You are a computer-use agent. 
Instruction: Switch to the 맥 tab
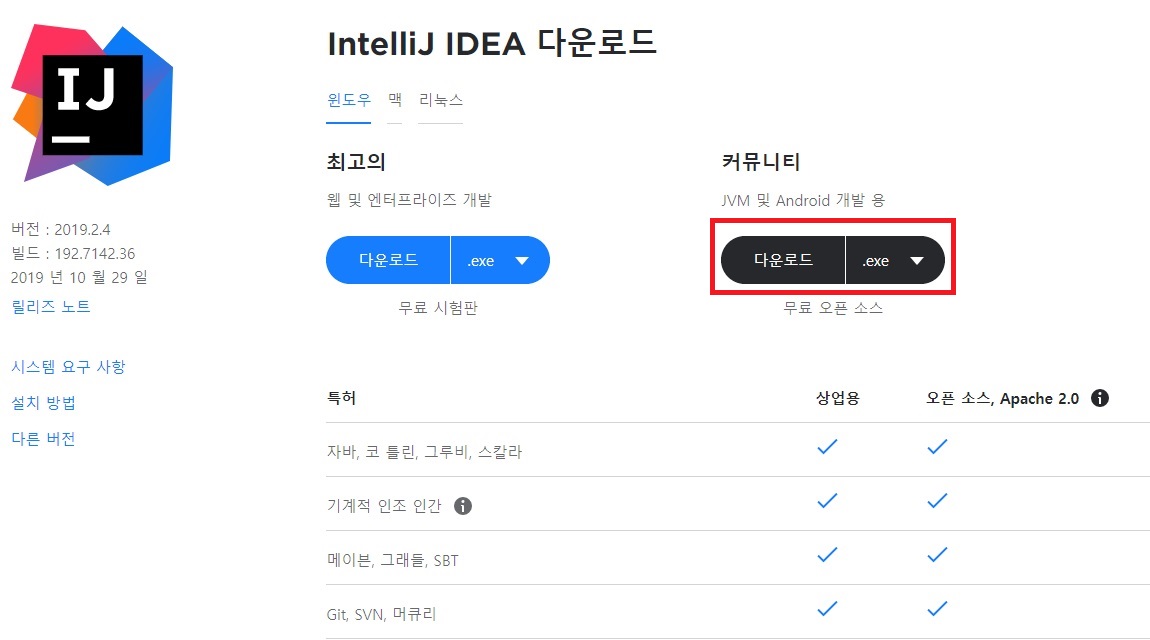[x=393, y=100]
